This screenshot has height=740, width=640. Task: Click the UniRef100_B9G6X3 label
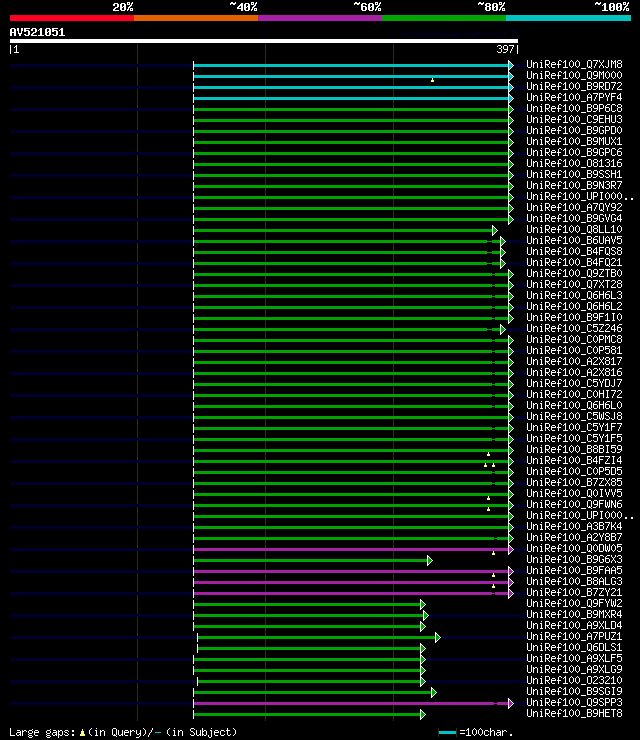[x=574, y=559]
